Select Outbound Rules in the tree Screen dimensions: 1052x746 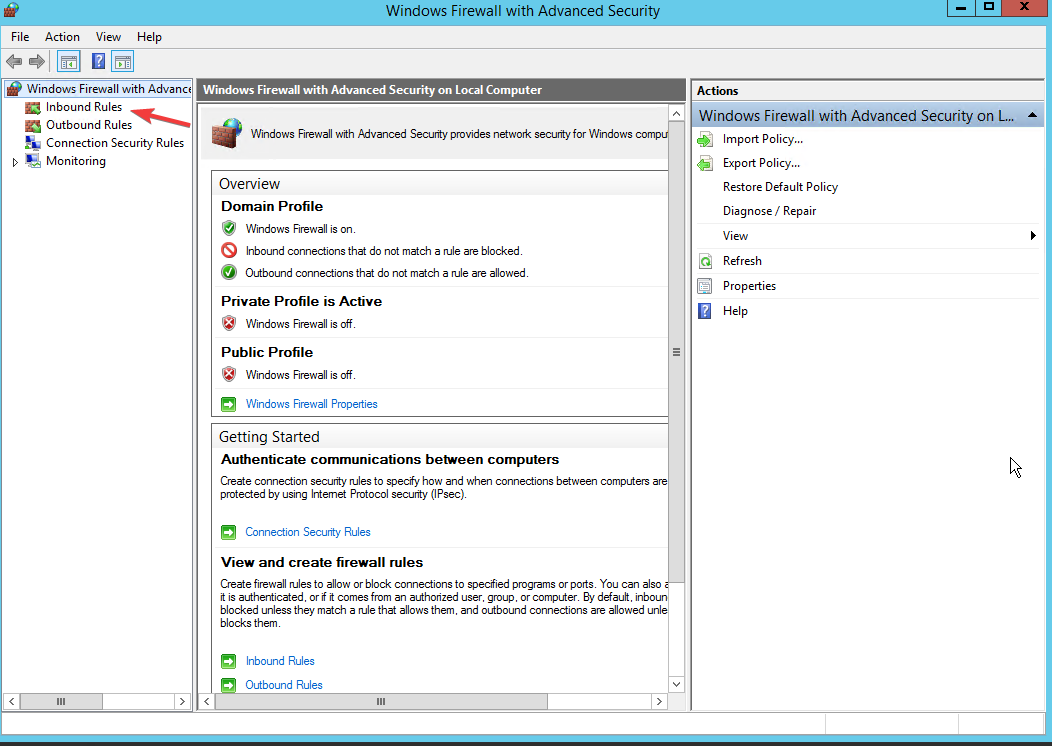89,125
